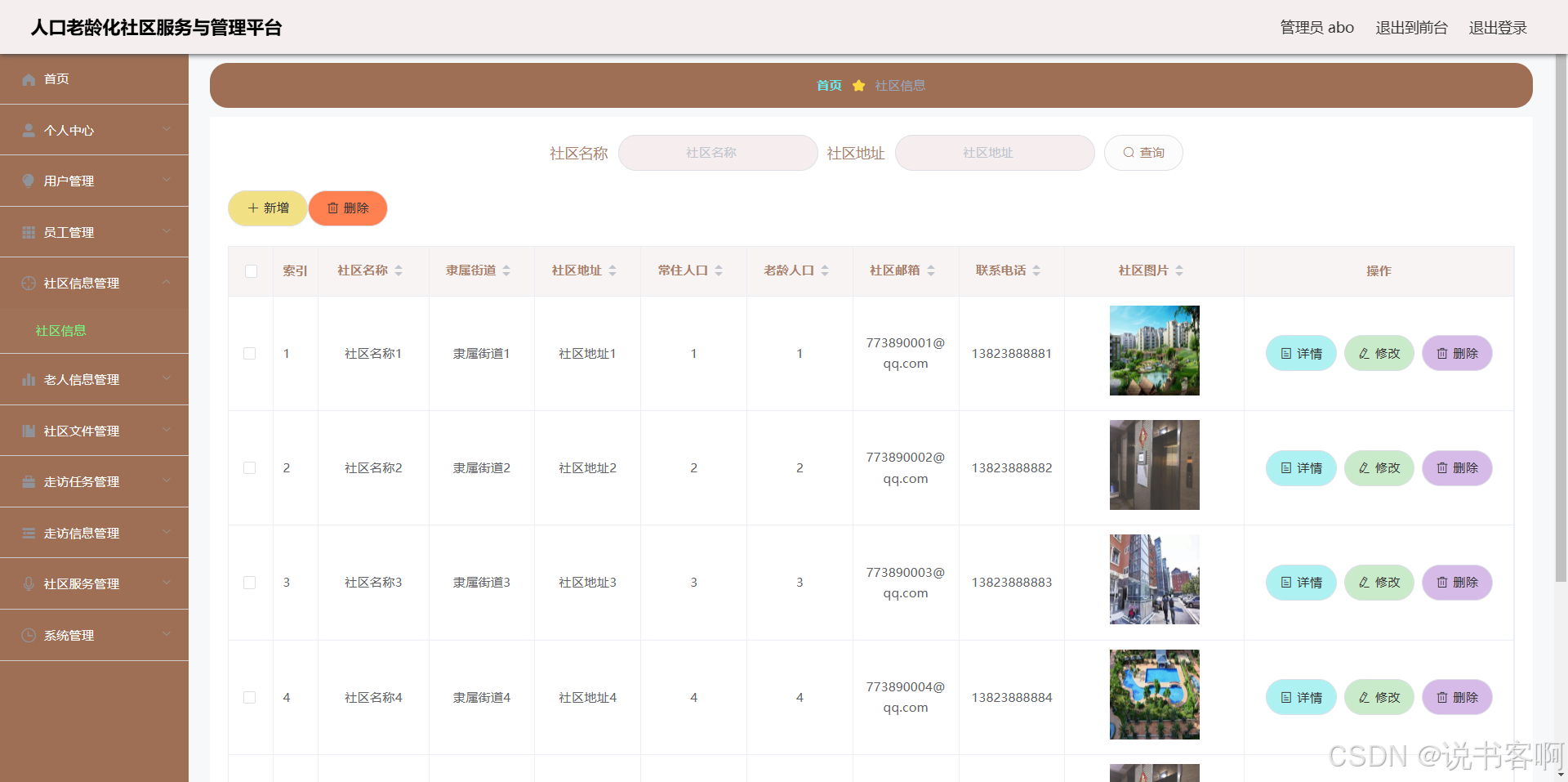Click the grid icon beside 员工管理
Viewport: 1568px width, 782px height.
(29, 232)
